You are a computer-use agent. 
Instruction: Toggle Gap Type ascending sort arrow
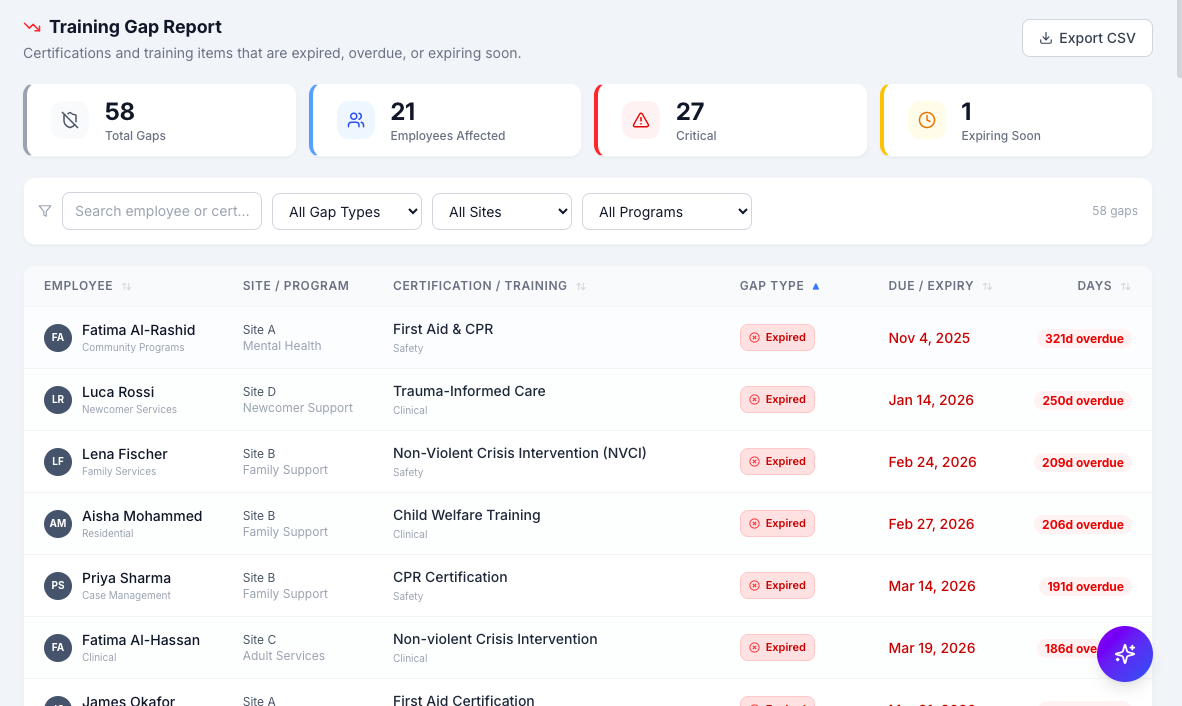point(816,286)
